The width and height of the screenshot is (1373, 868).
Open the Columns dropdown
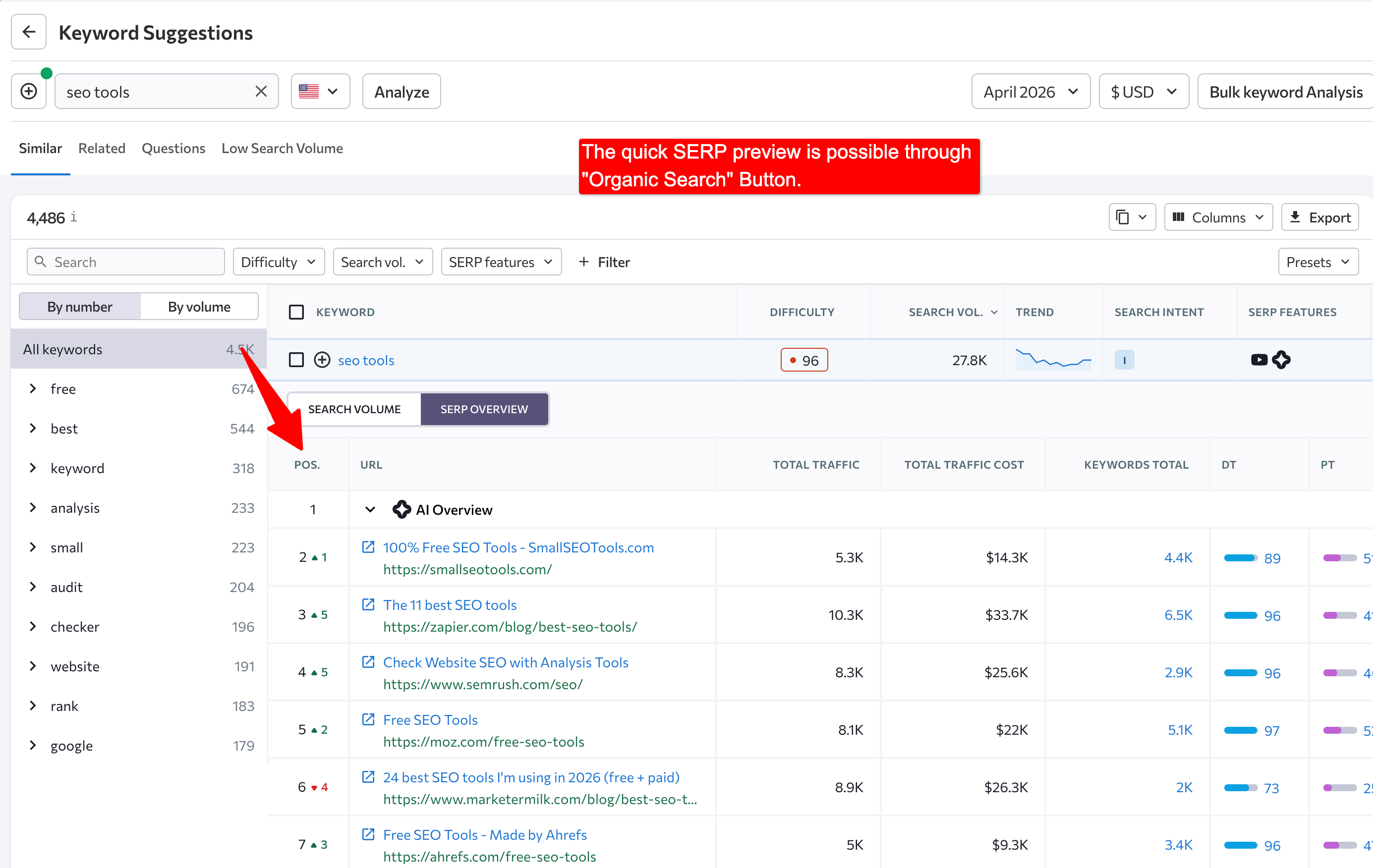1218,217
